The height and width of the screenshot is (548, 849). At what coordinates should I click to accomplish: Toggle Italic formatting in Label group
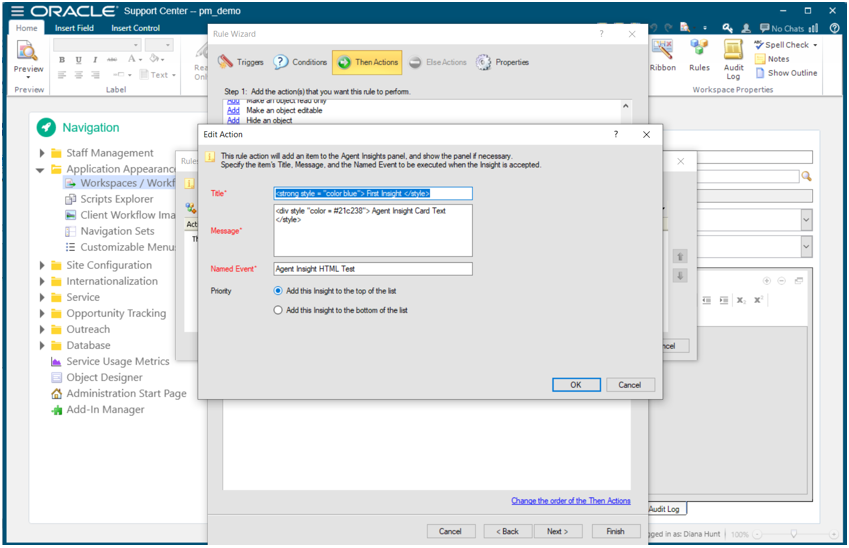click(x=95, y=60)
